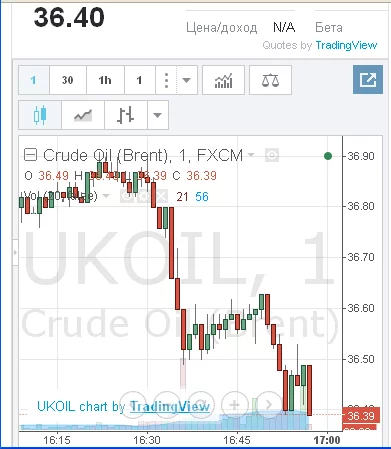Screen dimensions: 391x449
Task: Select the candlestick chart style
Action: point(40,115)
